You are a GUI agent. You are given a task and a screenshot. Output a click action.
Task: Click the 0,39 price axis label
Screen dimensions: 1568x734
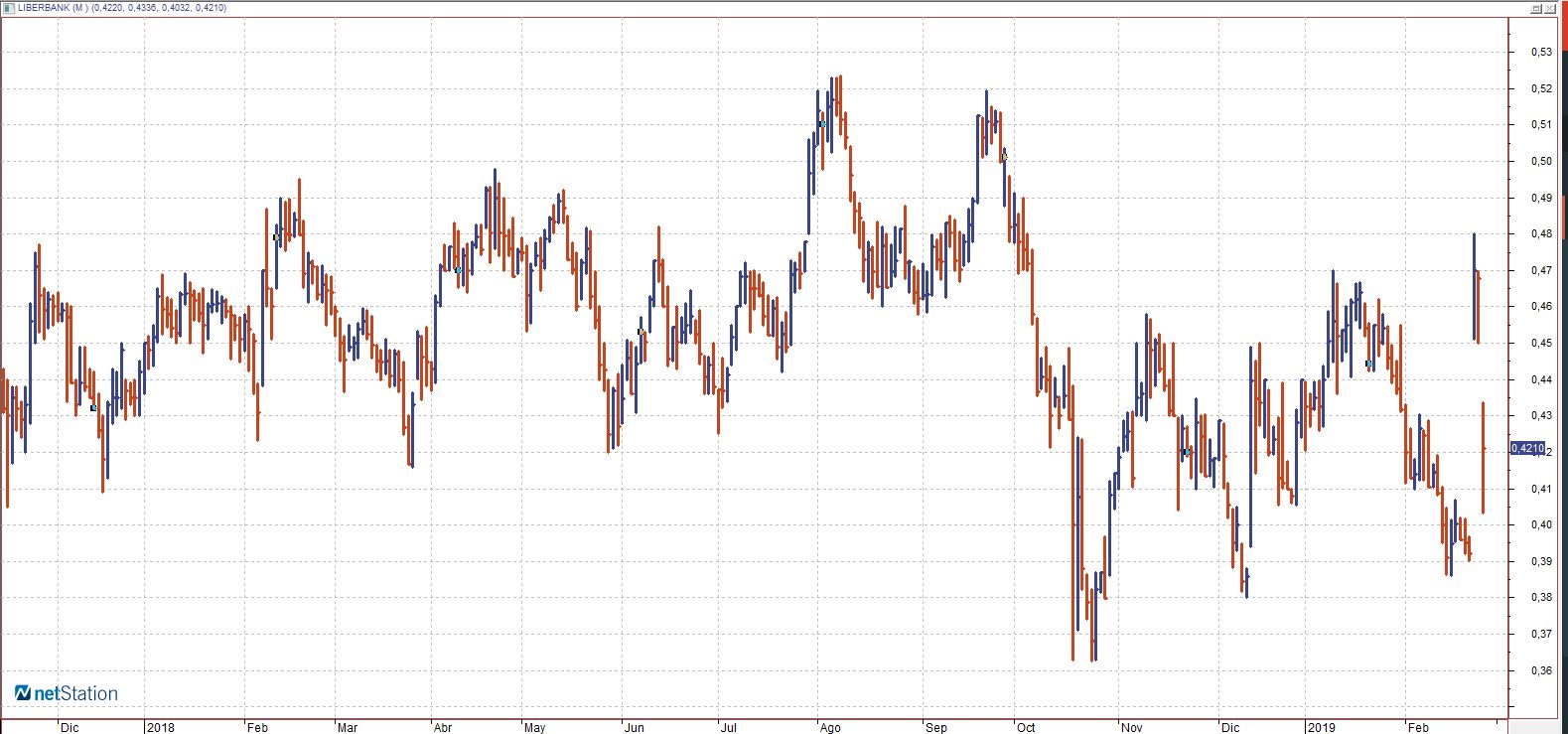tap(1541, 561)
